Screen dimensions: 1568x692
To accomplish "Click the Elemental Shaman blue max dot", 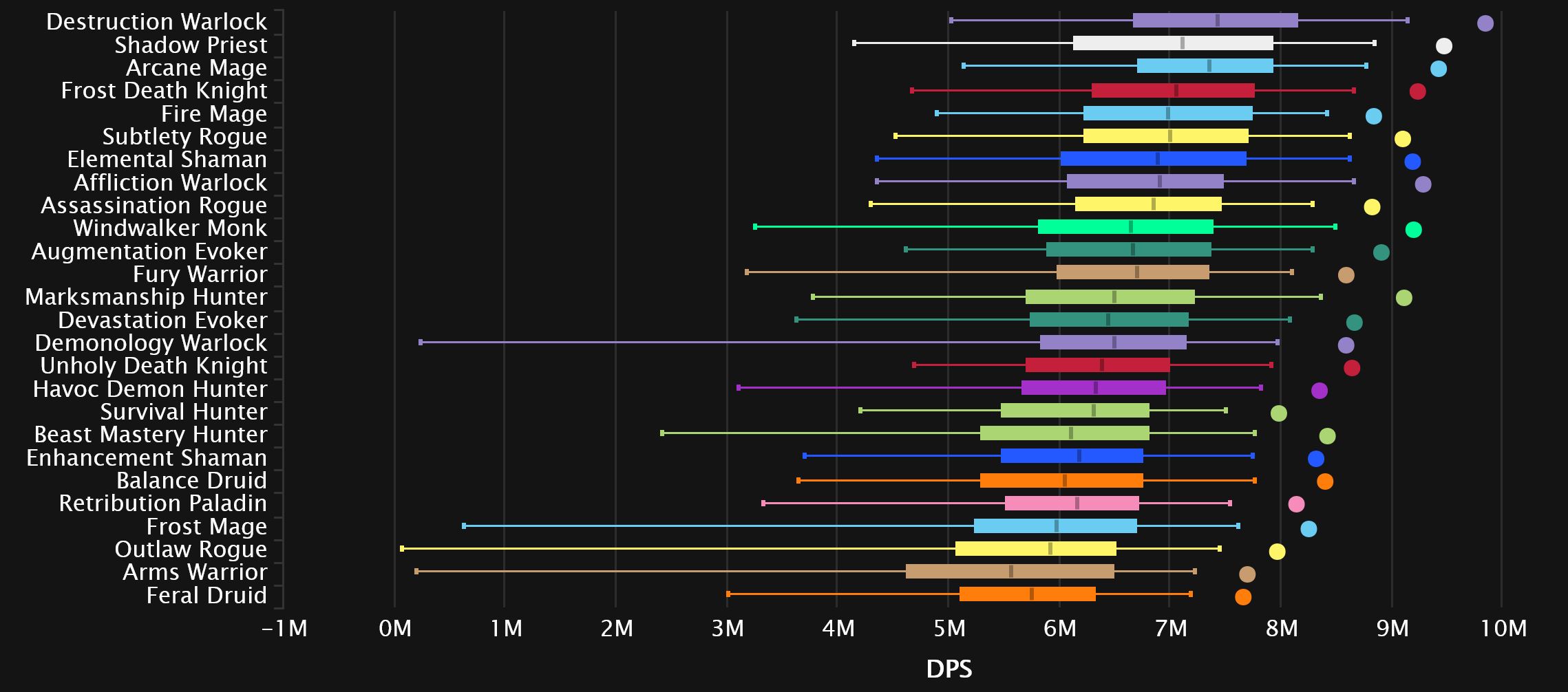I will pos(1412,162).
